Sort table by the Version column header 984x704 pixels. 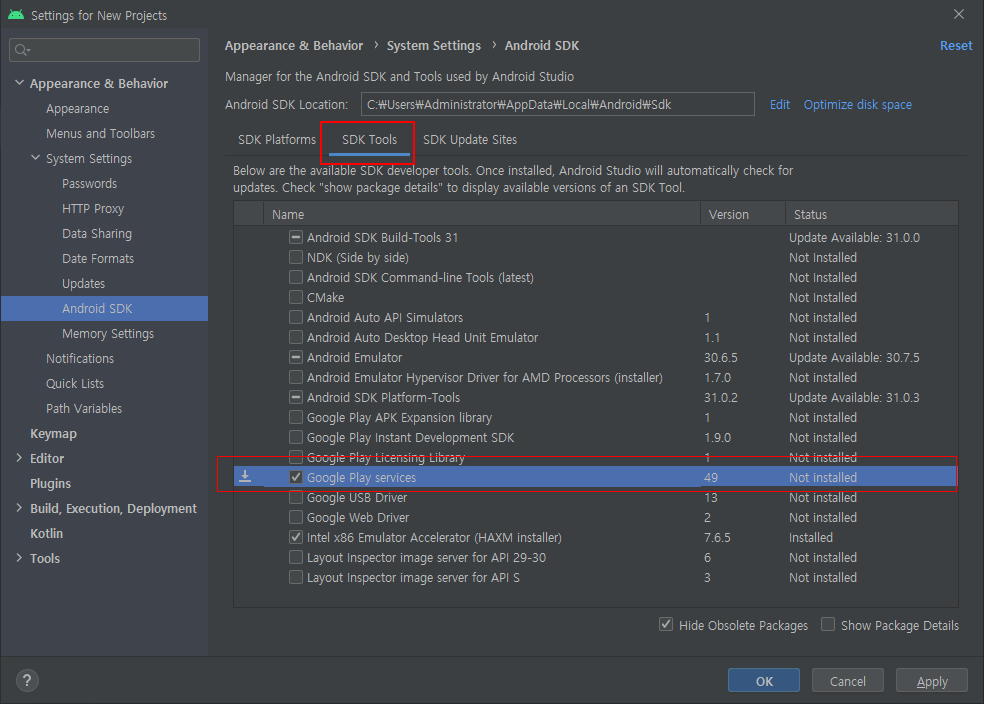pos(742,214)
